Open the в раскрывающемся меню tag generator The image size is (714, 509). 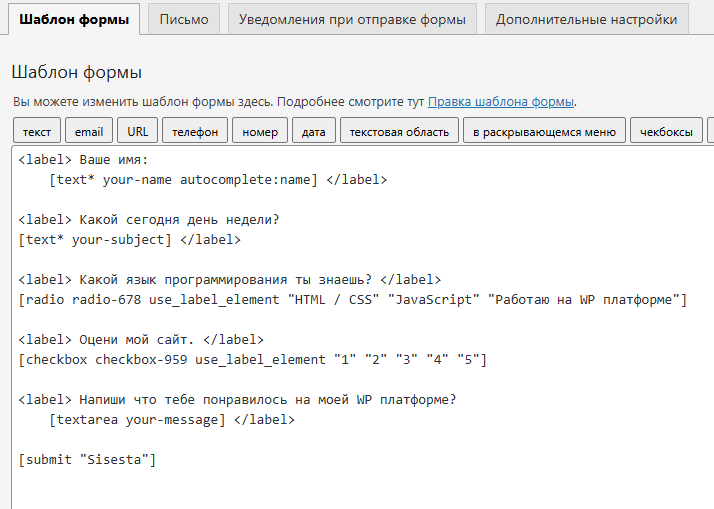pyautogui.click(x=544, y=131)
